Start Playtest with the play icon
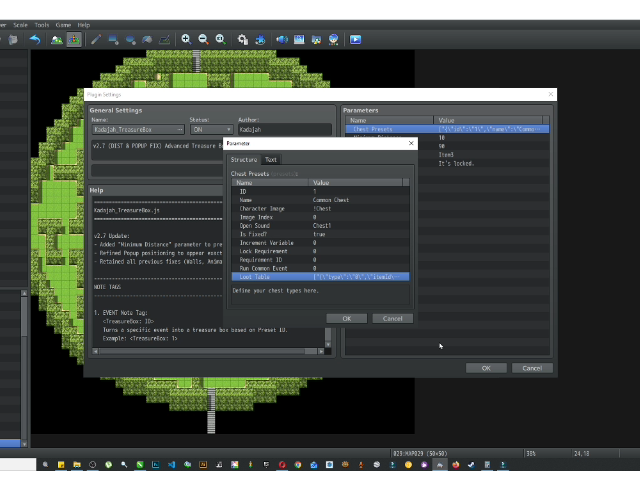This screenshot has height=480, width=640. (356, 40)
